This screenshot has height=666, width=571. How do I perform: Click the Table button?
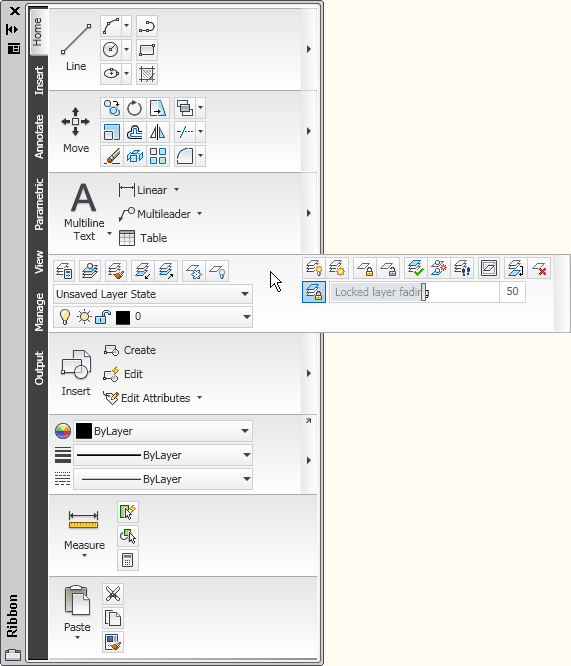(143, 238)
